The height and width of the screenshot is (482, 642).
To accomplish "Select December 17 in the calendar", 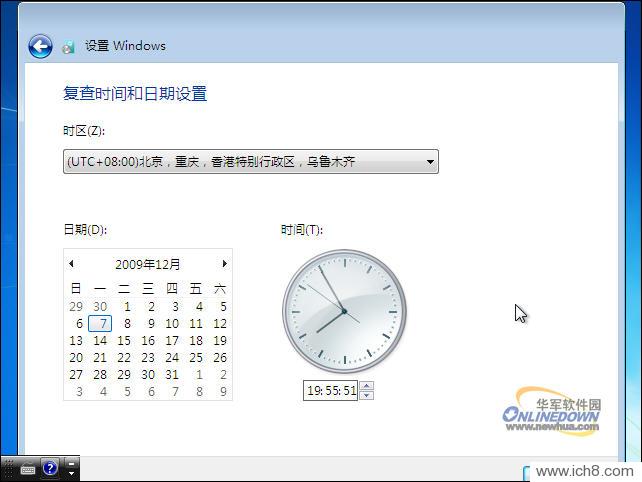I will pos(172,341).
